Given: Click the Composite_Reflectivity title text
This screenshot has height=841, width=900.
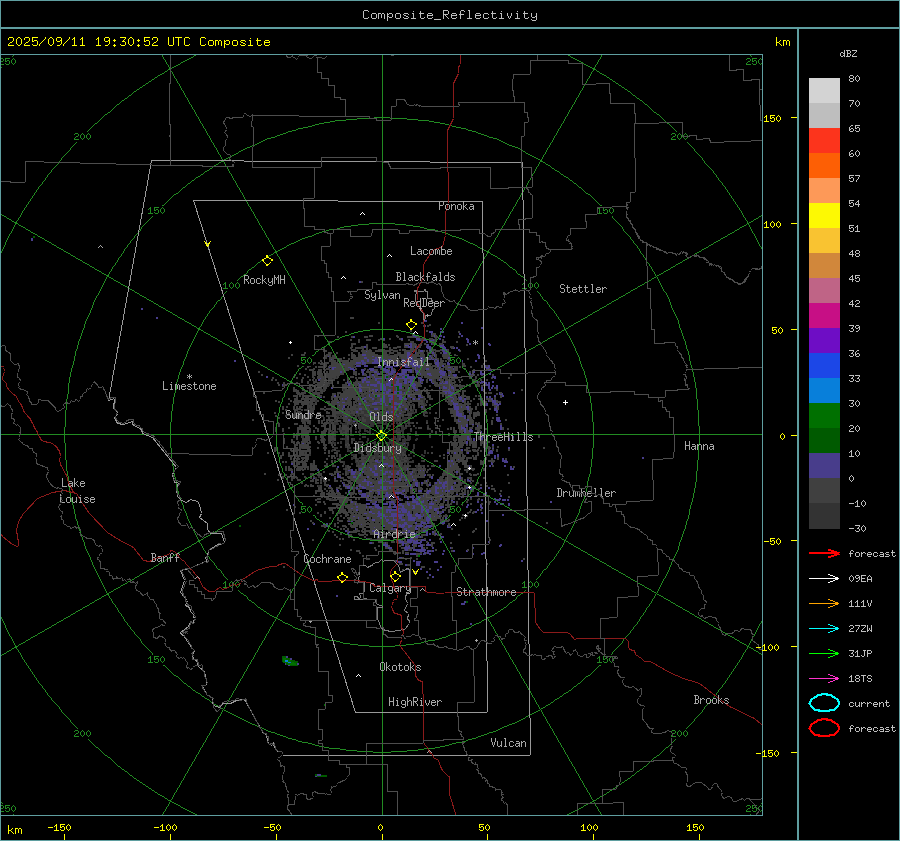Looking at the screenshot, I should tap(450, 15).
